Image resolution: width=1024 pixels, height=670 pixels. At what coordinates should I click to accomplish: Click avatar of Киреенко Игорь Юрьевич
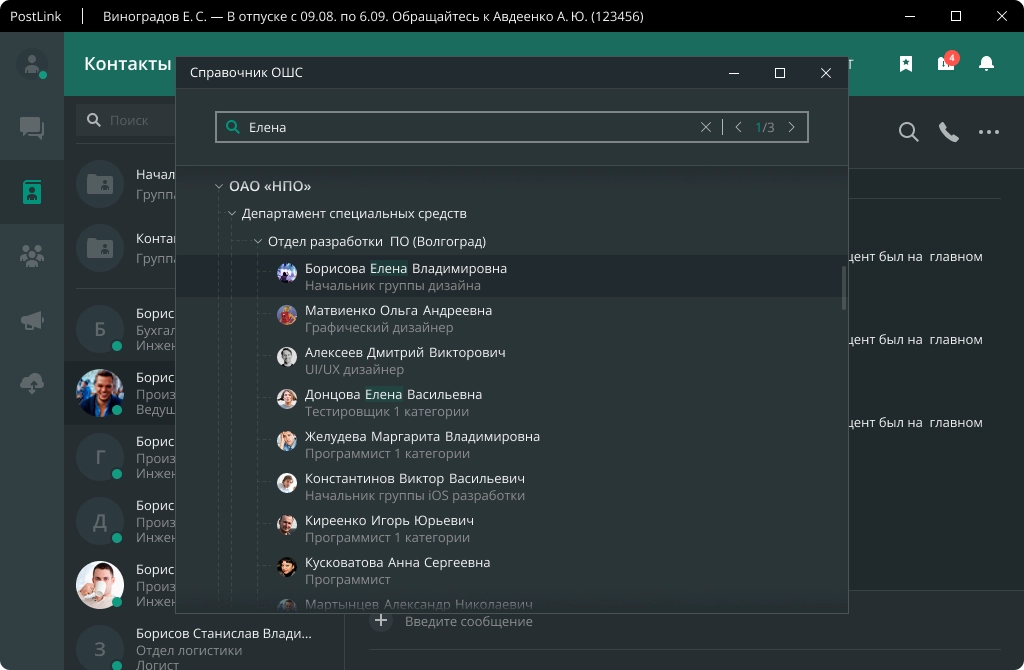[x=287, y=524]
